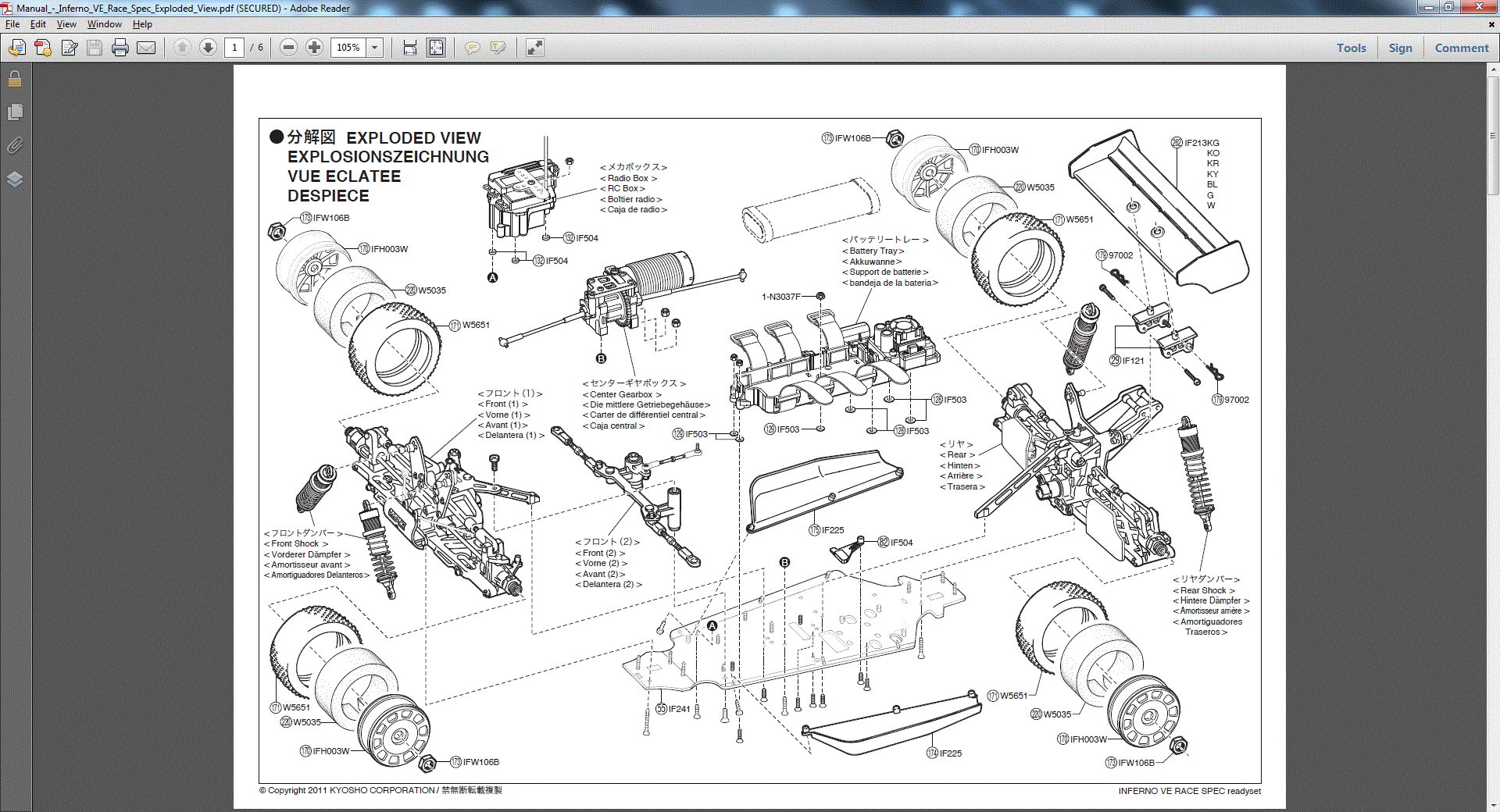Screen dimensions: 1500x812
Task: Click the Open file toolbar icon
Action: pyautogui.click(x=16, y=48)
